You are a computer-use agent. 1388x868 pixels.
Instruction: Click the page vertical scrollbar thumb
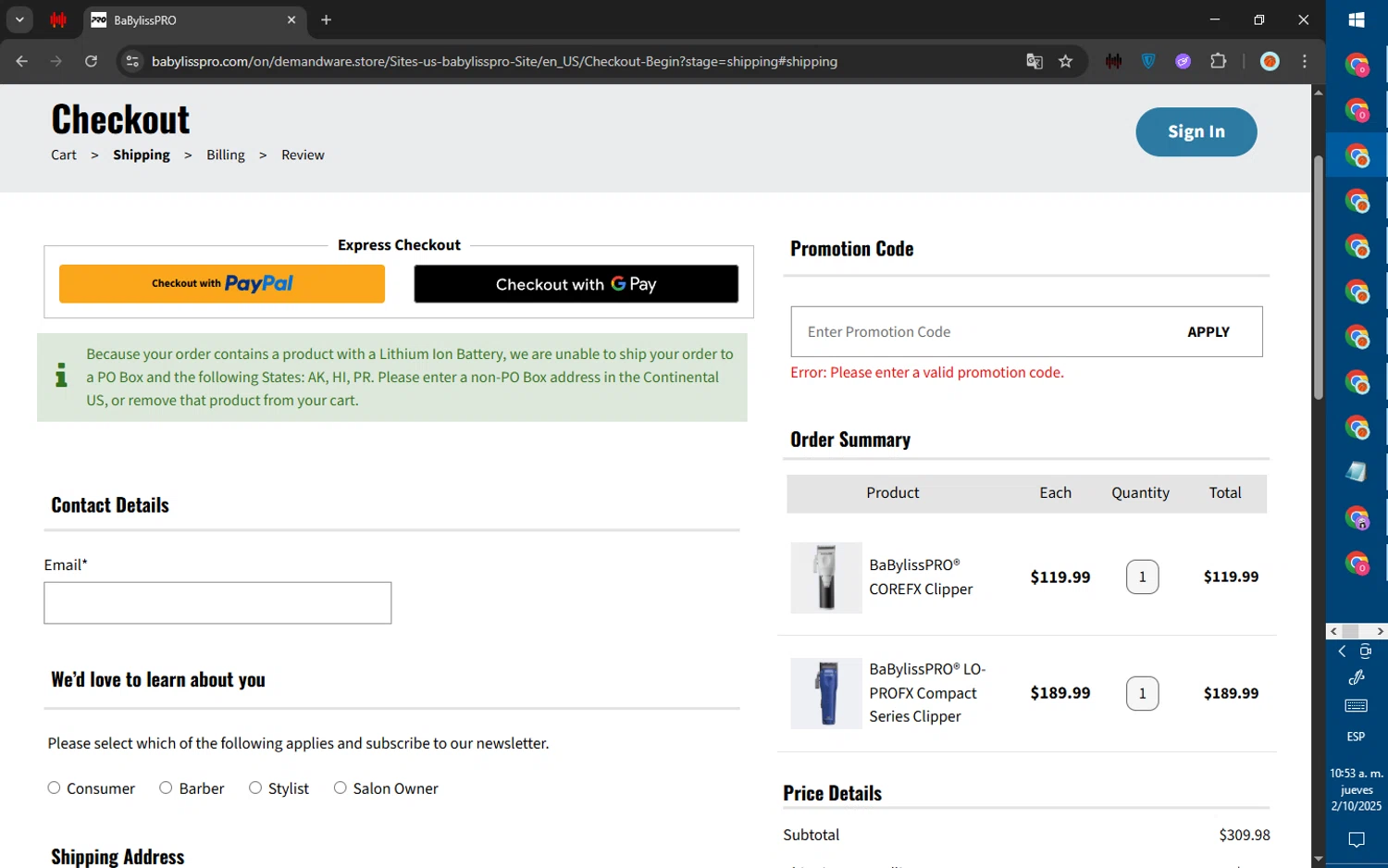(x=1318, y=278)
